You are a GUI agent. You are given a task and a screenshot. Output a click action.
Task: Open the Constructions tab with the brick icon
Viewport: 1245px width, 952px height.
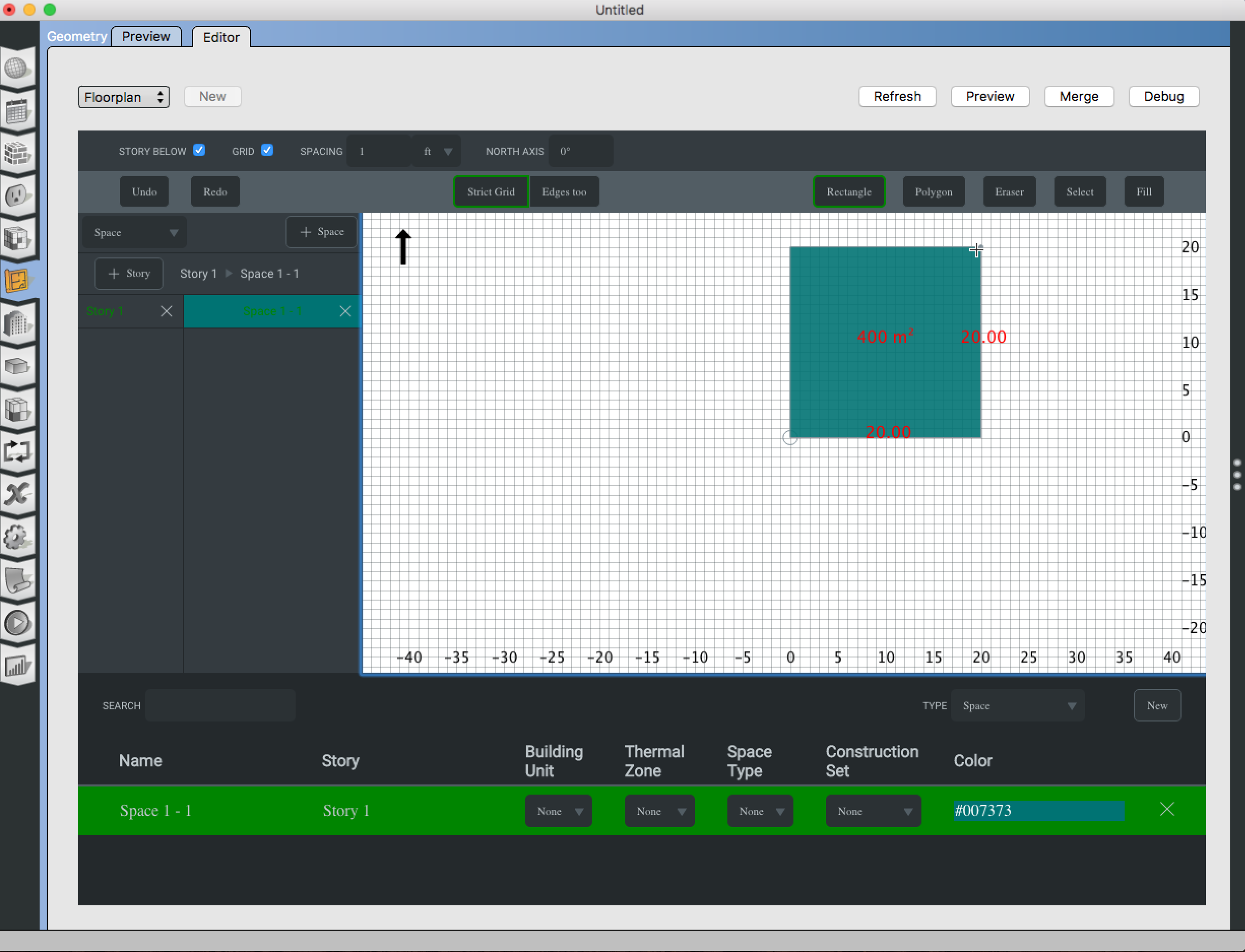tap(19, 153)
